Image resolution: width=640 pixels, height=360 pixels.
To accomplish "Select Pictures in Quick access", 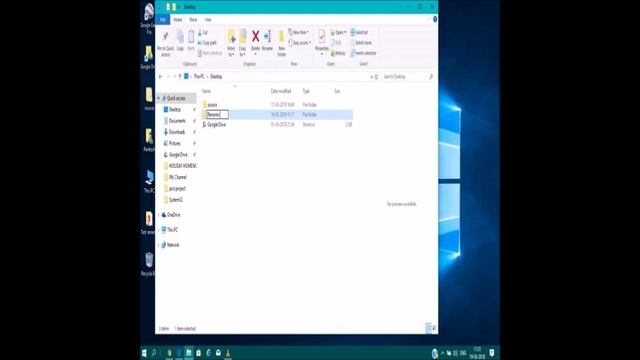I will tap(175, 143).
